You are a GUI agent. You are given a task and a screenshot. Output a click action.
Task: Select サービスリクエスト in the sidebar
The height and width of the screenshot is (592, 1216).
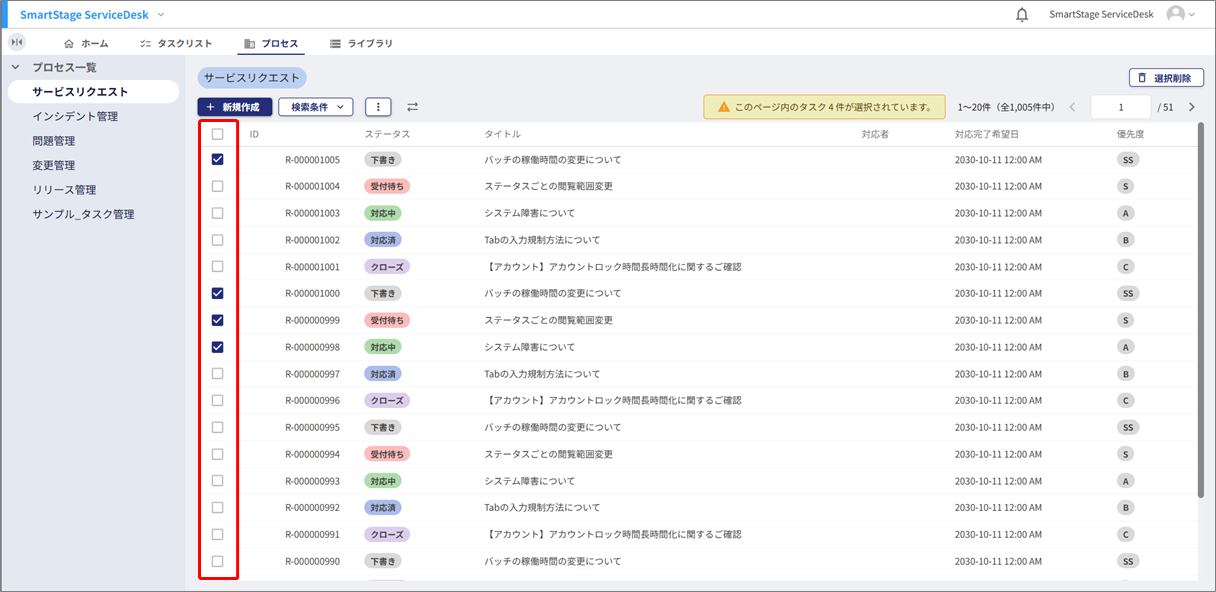(92, 92)
